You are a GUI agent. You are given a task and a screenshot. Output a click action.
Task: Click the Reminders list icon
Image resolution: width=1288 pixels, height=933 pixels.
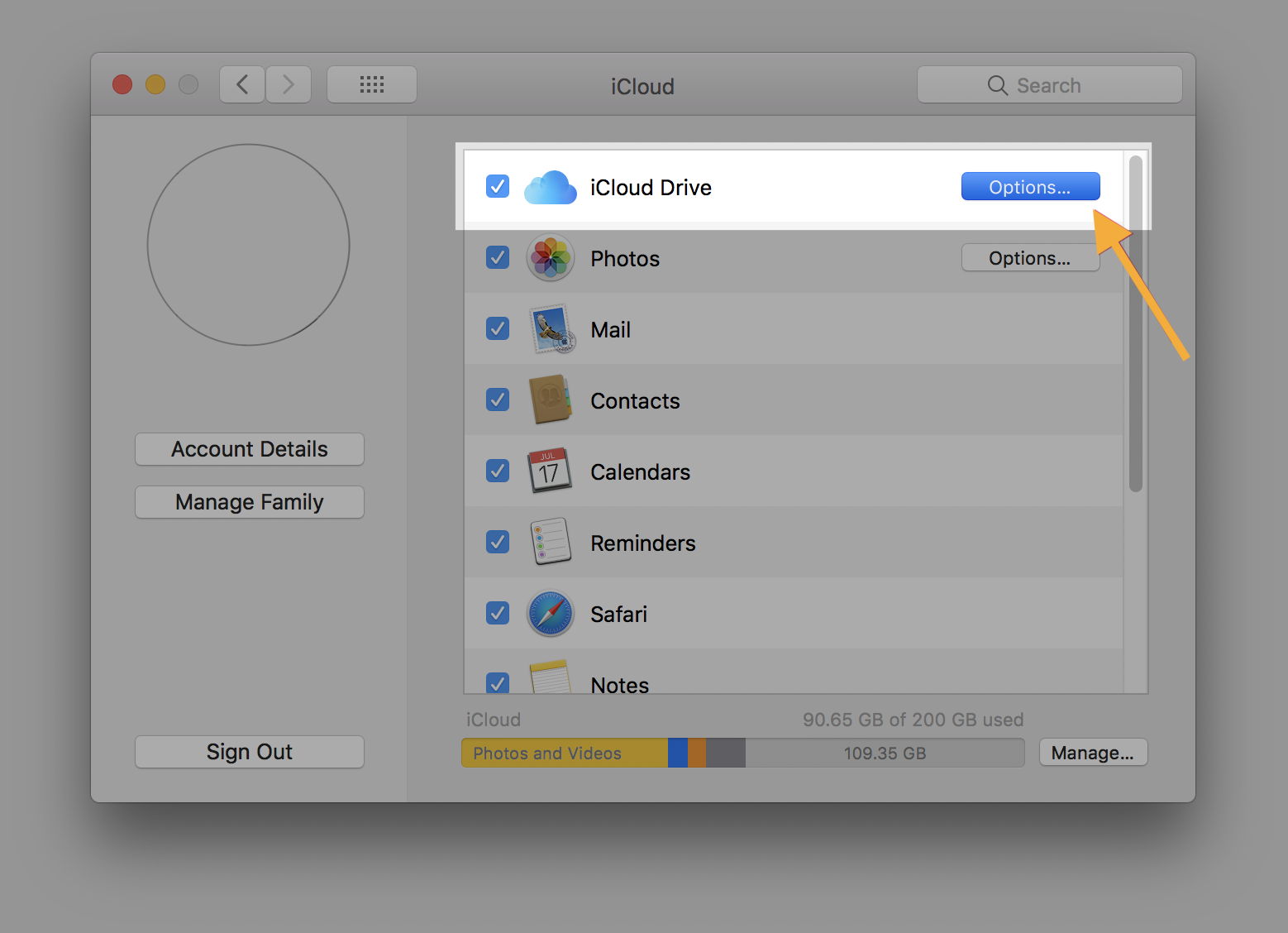click(551, 543)
